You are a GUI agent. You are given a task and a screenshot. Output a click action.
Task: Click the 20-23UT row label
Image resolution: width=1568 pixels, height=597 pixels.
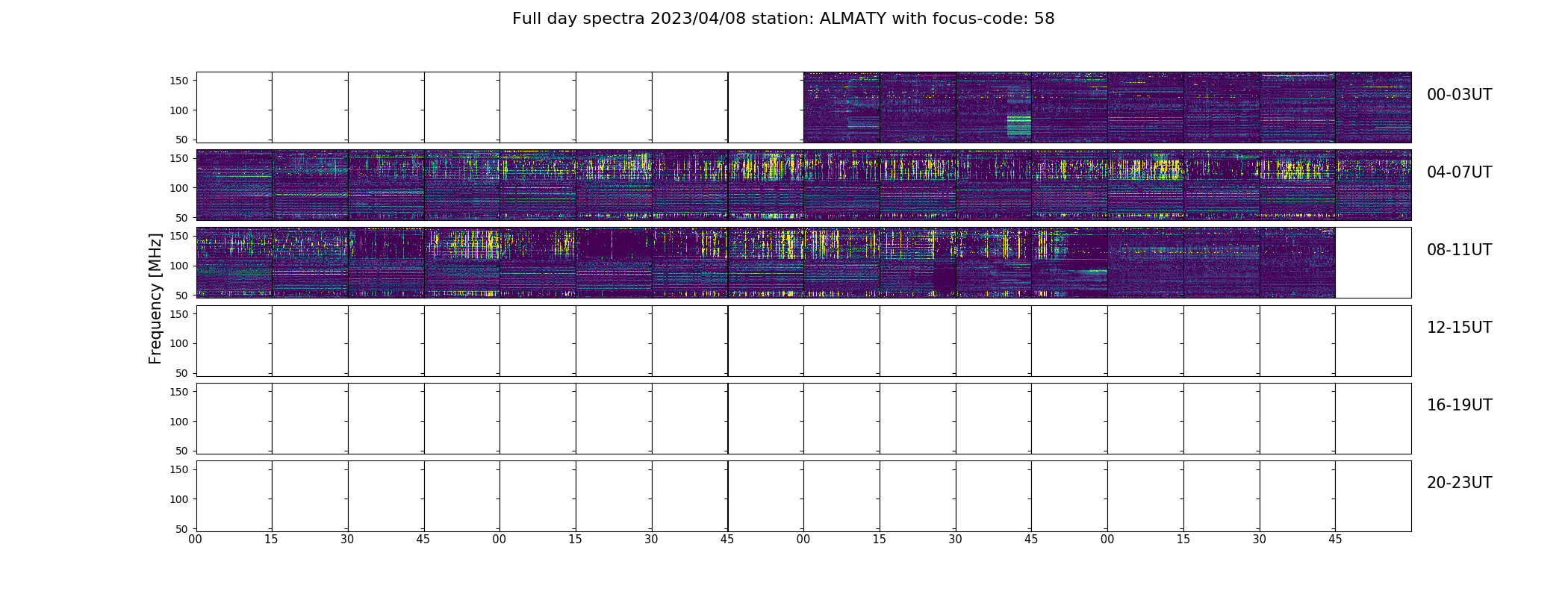click(1459, 483)
